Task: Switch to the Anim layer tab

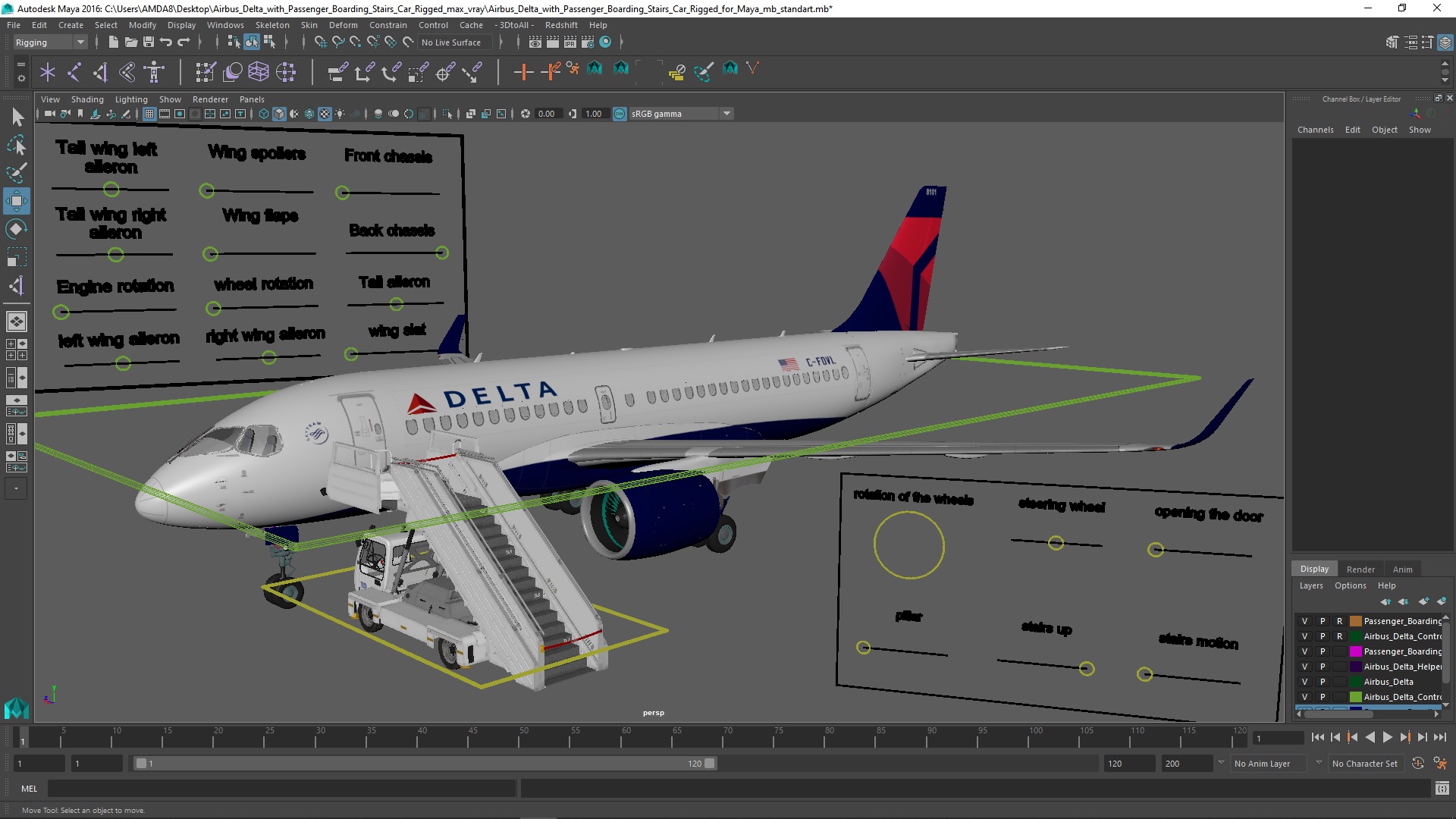Action: tap(1403, 570)
